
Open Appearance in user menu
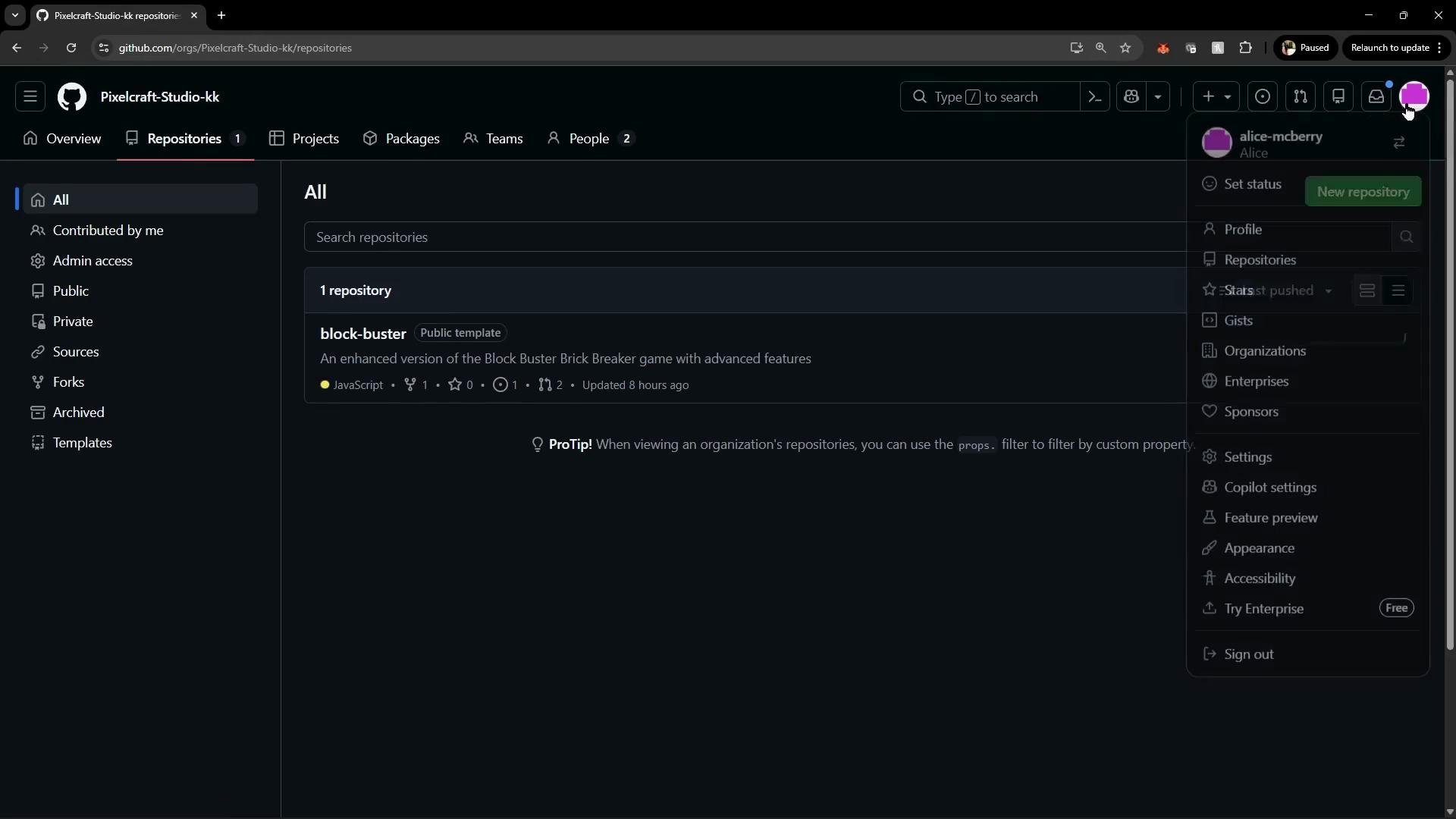(1308, 548)
